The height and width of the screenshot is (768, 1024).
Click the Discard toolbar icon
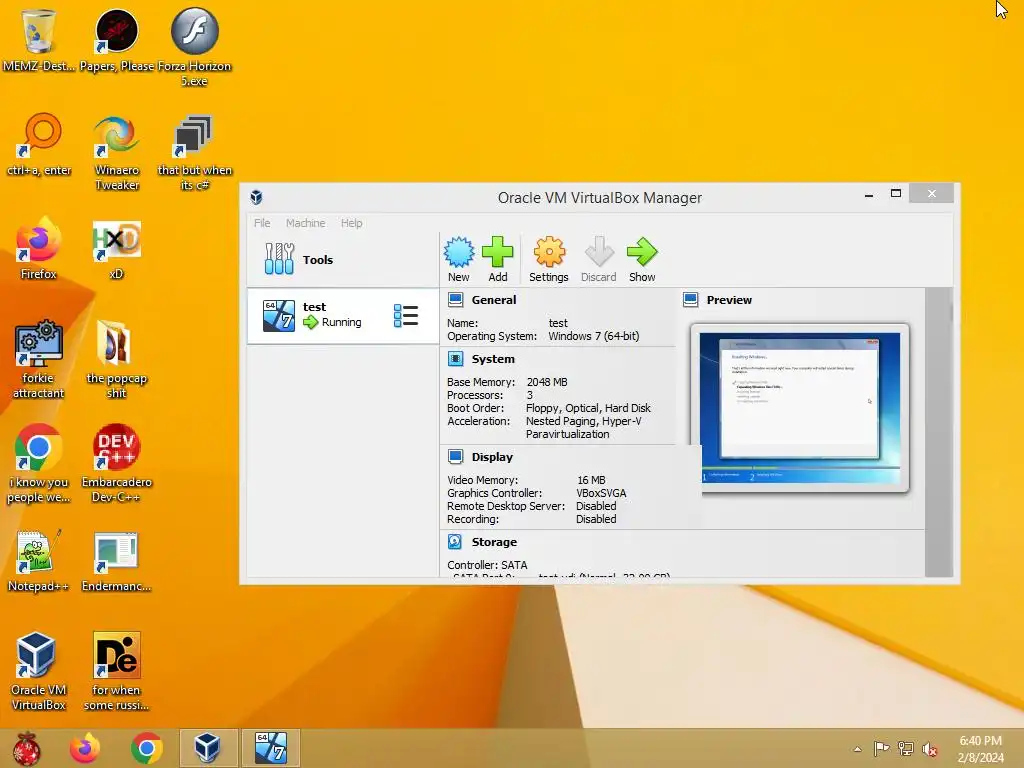[599, 259]
